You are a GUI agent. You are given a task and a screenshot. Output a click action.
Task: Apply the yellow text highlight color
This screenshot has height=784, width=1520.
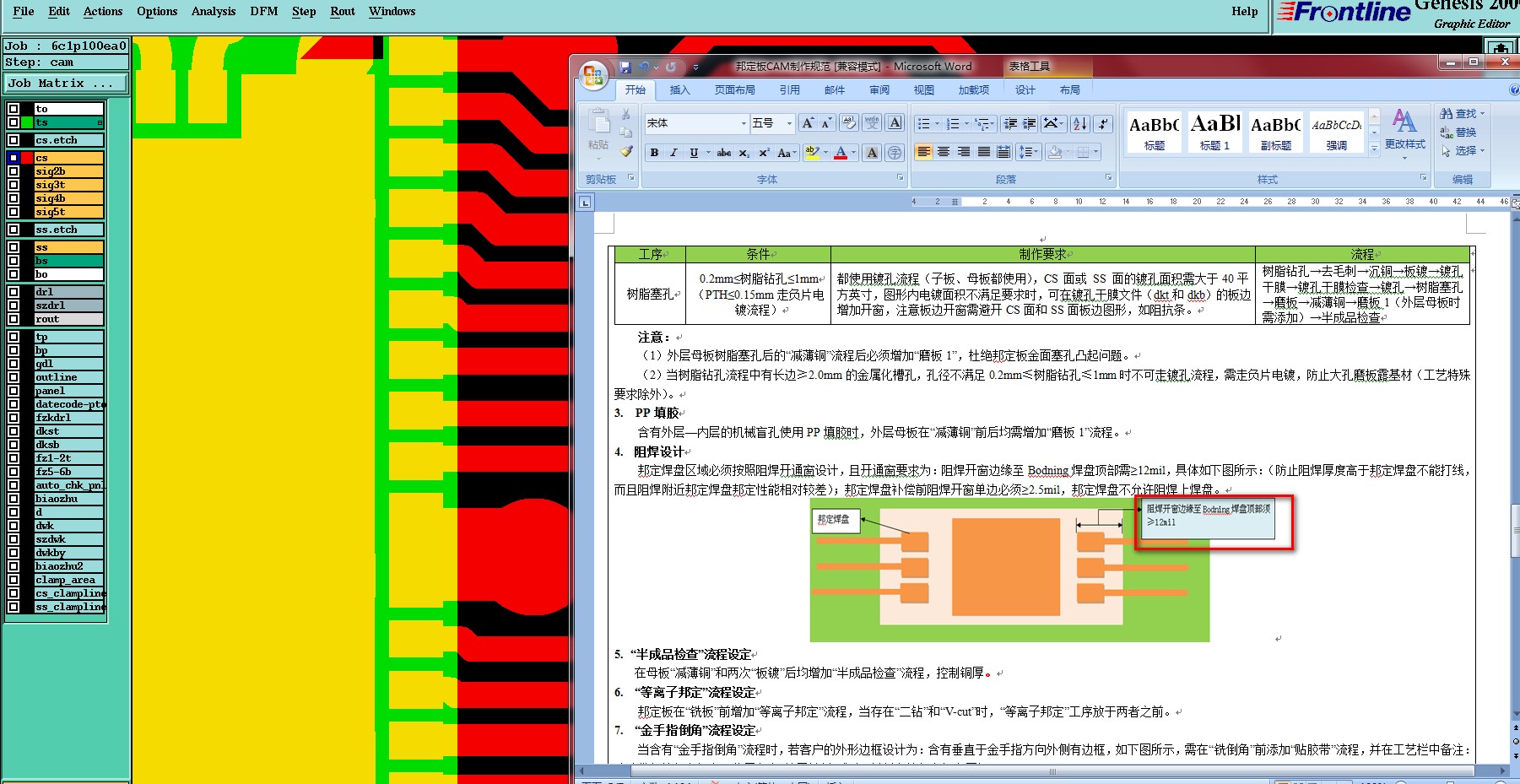[x=811, y=153]
